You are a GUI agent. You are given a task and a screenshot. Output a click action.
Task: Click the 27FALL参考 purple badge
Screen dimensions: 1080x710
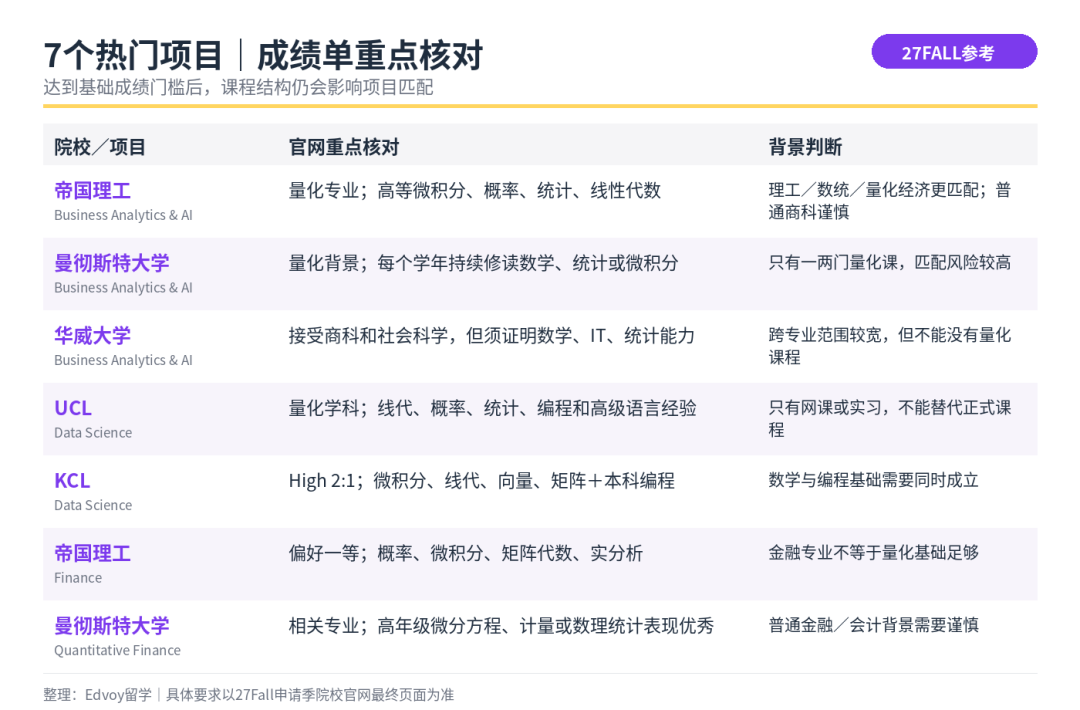pos(954,52)
